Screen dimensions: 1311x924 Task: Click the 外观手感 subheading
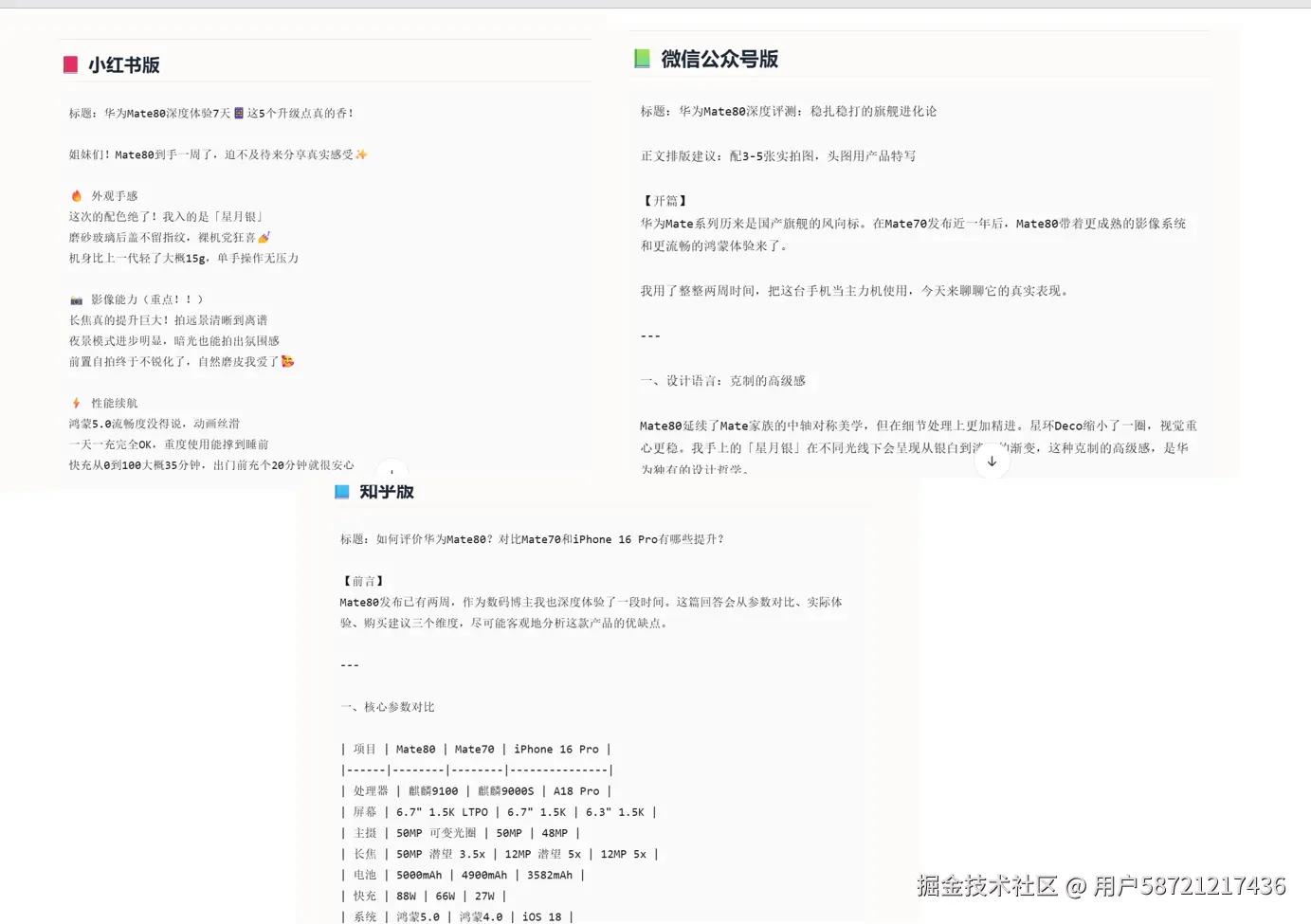[115, 195]
